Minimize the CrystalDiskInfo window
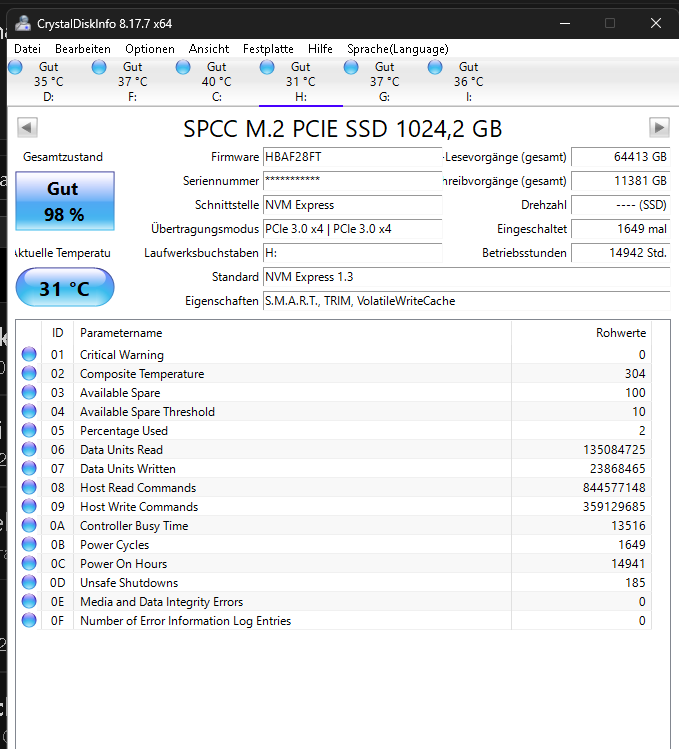 coord(565,23)
